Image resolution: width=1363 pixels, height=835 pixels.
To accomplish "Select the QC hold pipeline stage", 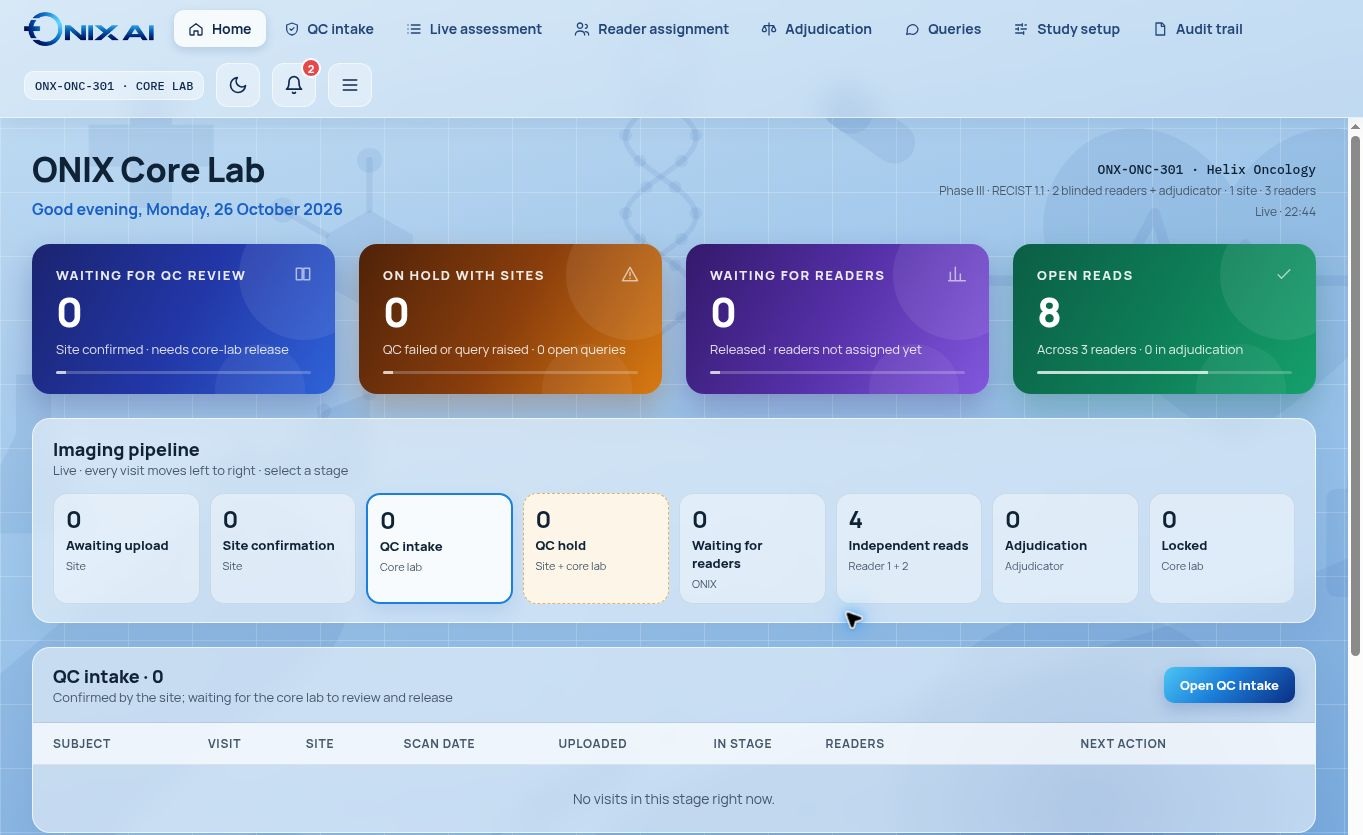I will [596, 548].
